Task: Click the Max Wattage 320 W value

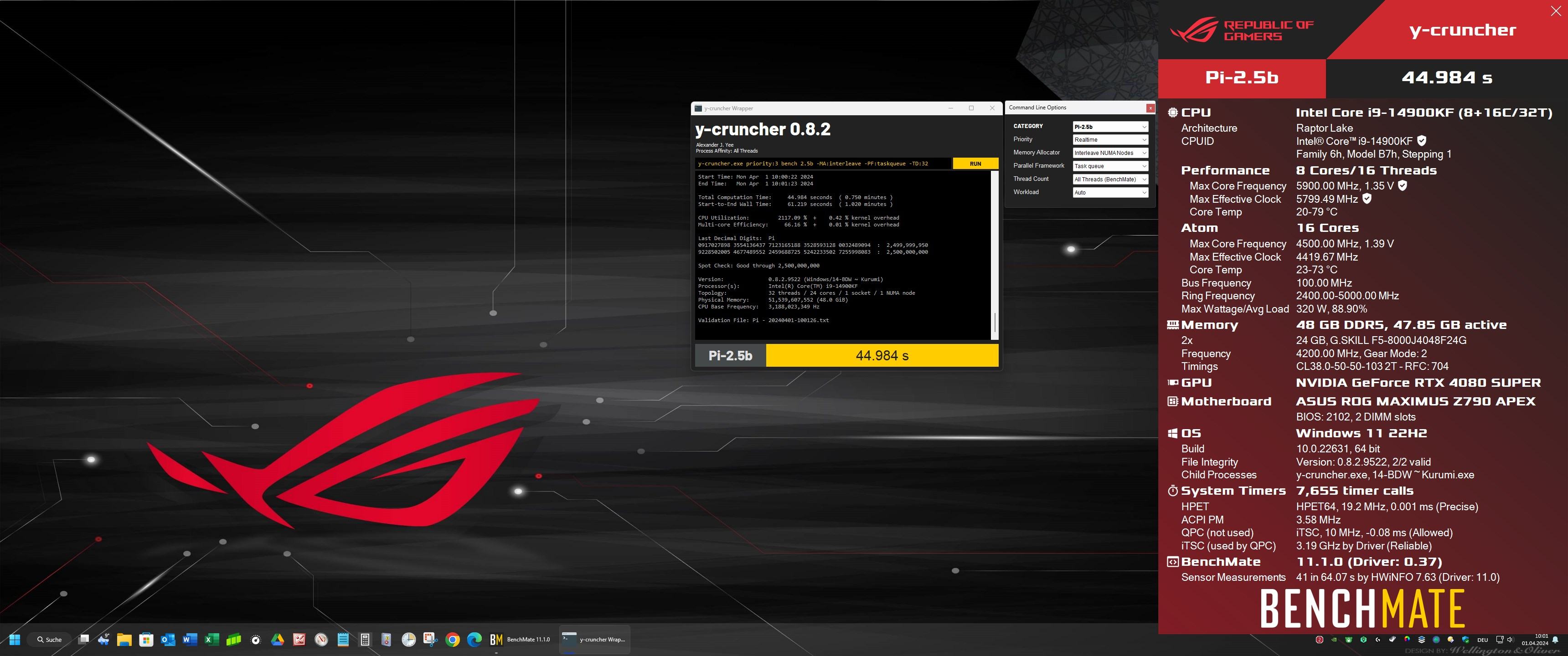Action: point(1331,308)
